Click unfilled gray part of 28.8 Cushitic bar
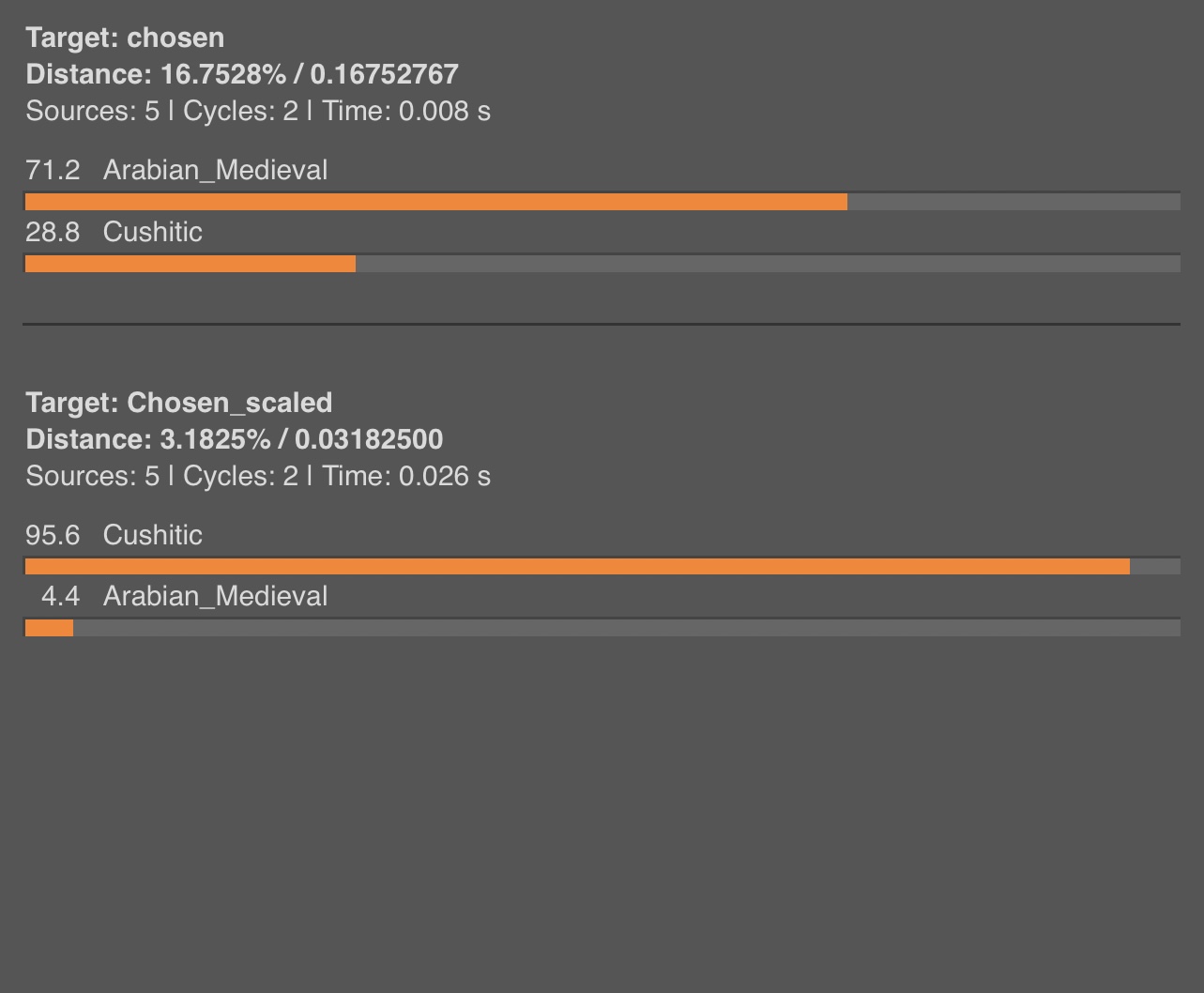Image resolution: width=1204 pixels, height=993 pixels. point(768,265)
